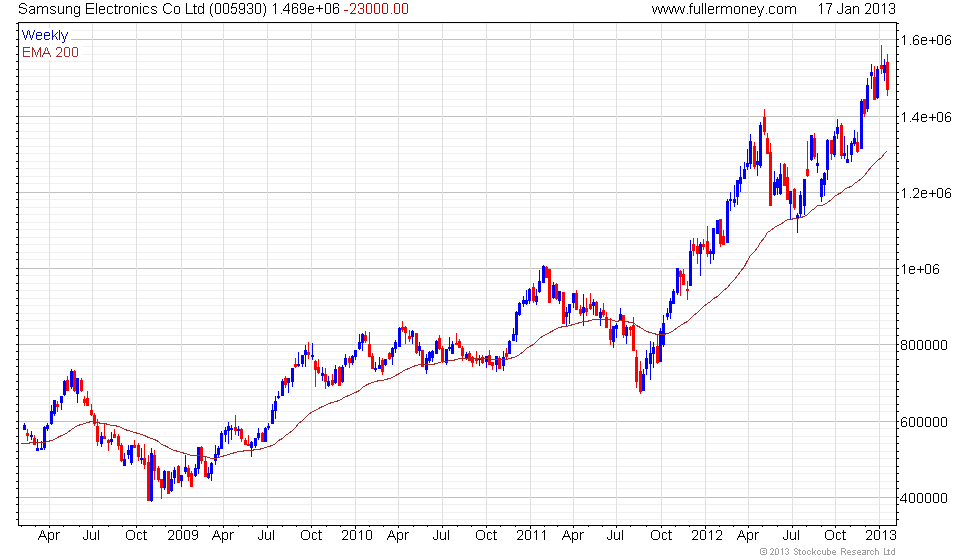Select the -23000.00 price change value
Viewport: 980px width, 560px height.
click(x=376, y=9)
